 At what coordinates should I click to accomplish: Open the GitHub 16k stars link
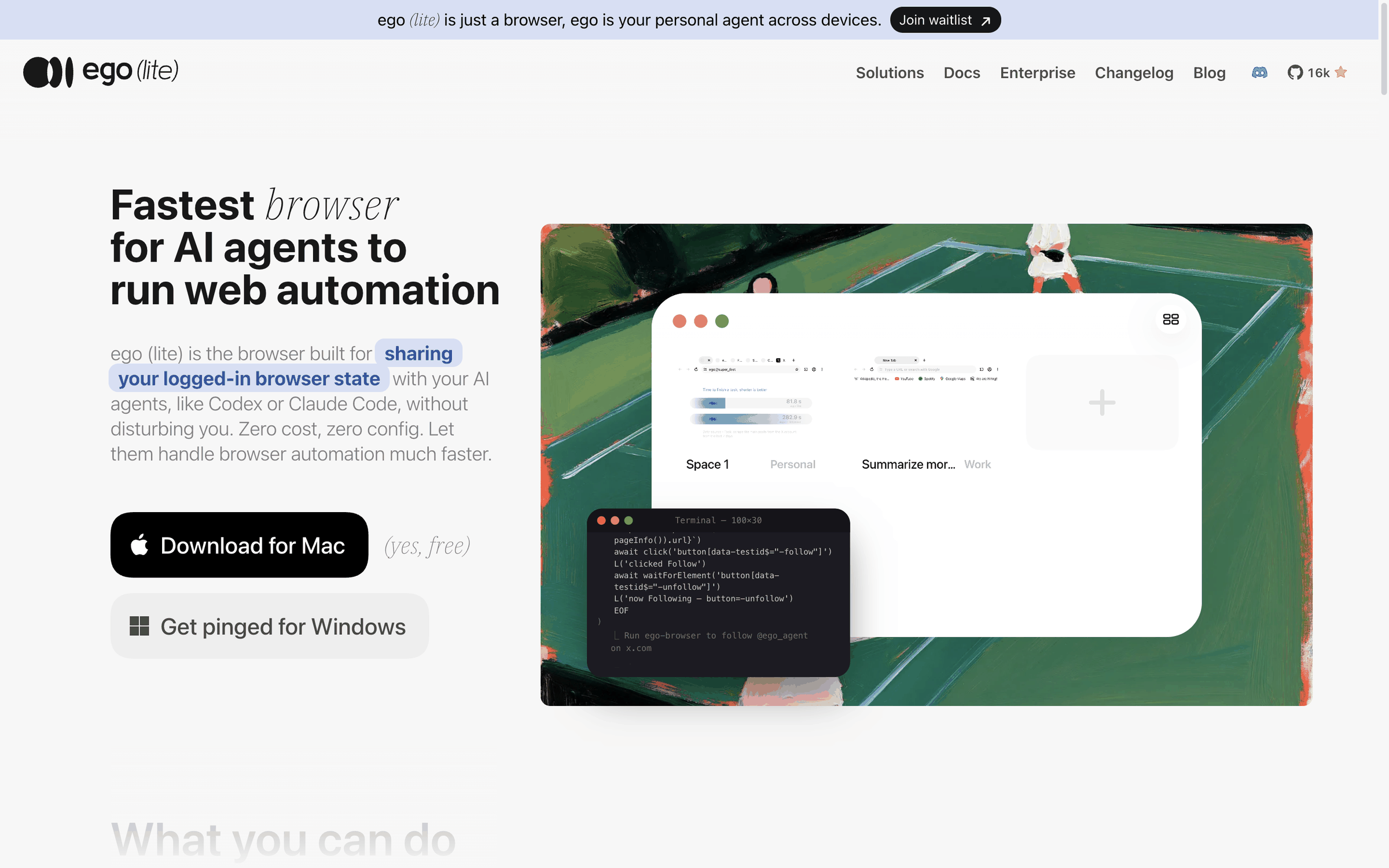click(x=1317, y=72)
